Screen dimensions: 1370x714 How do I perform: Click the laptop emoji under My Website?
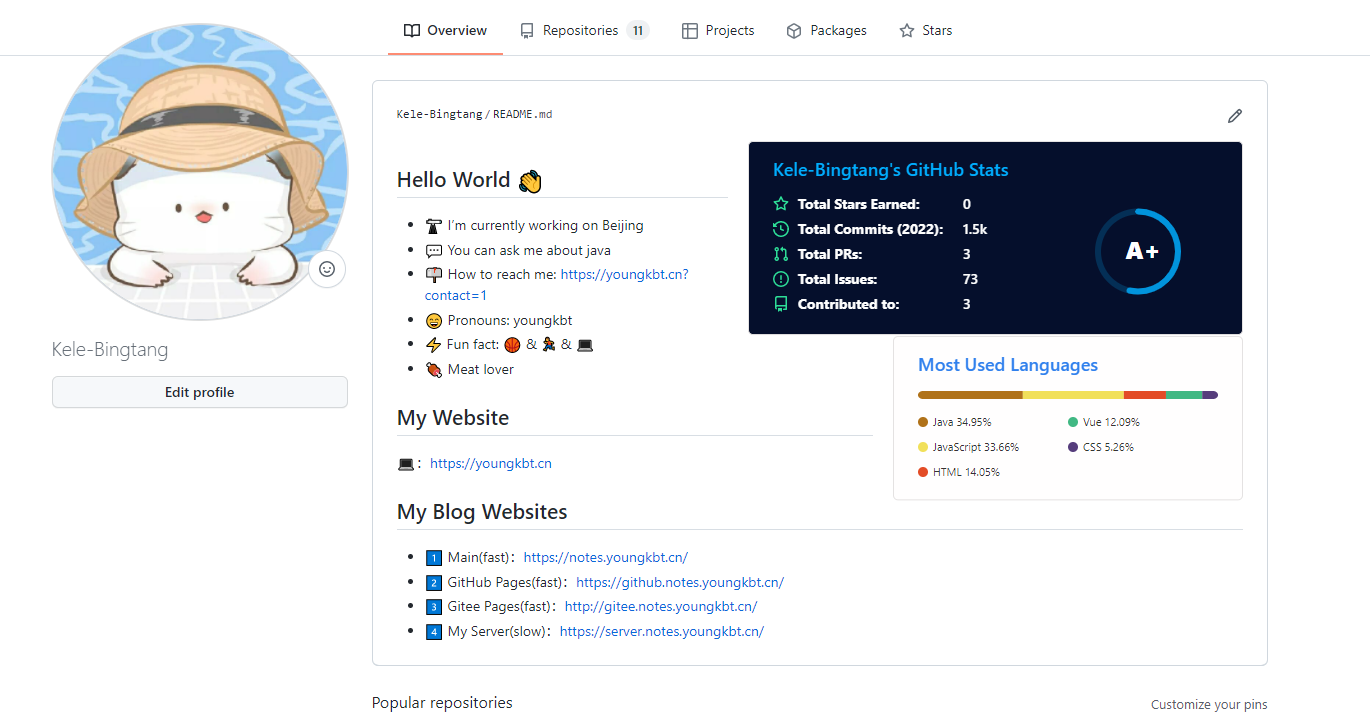click(406, 464)
